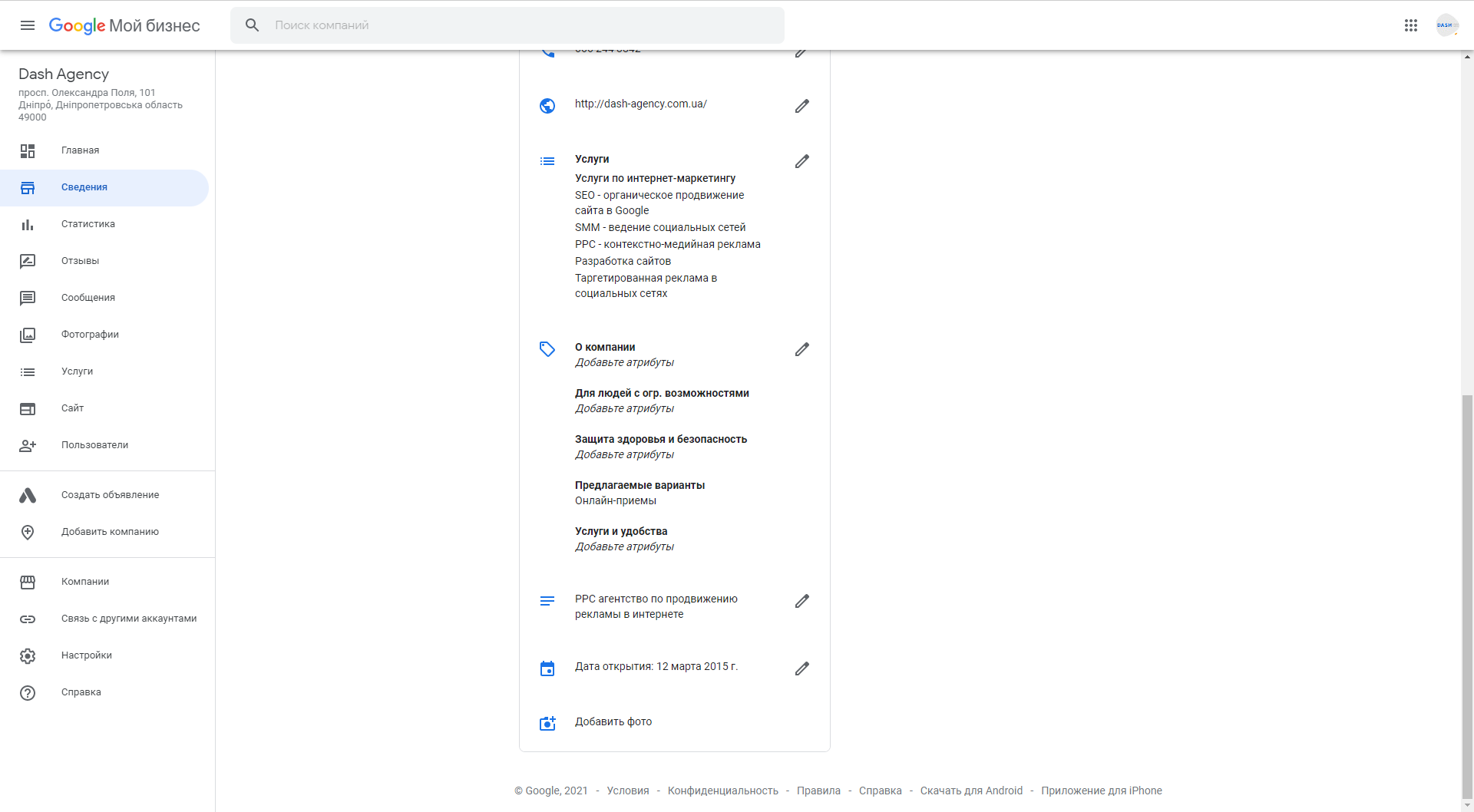Screen dimensions: 1474x812
Task: Click the http://dash-agency.com.ua/ address
Action: [641, 104]
